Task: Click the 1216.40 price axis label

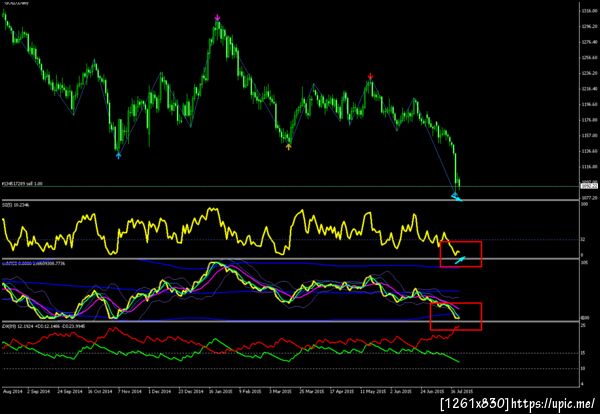Action: pos(589,89)
